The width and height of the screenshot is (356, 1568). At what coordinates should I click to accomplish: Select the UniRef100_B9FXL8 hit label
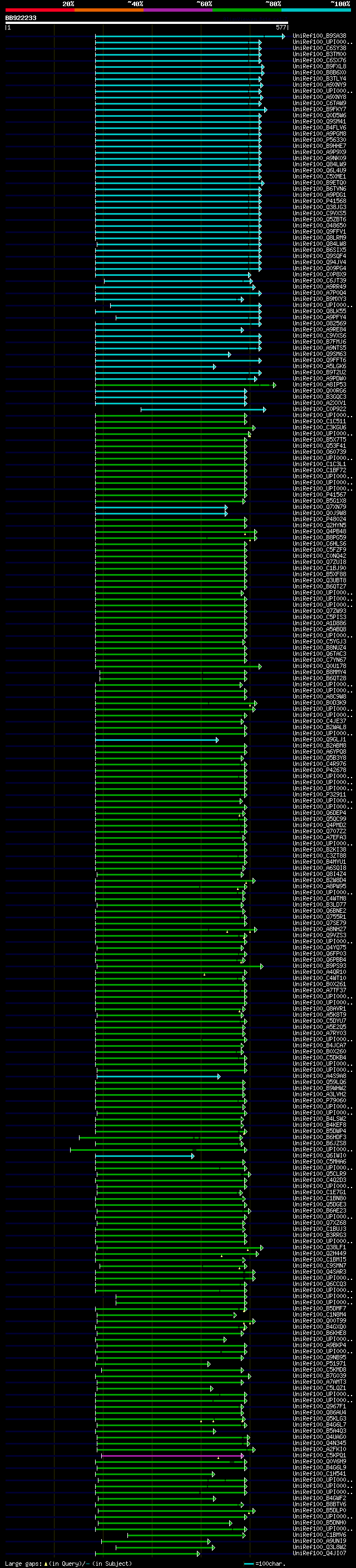319,66
